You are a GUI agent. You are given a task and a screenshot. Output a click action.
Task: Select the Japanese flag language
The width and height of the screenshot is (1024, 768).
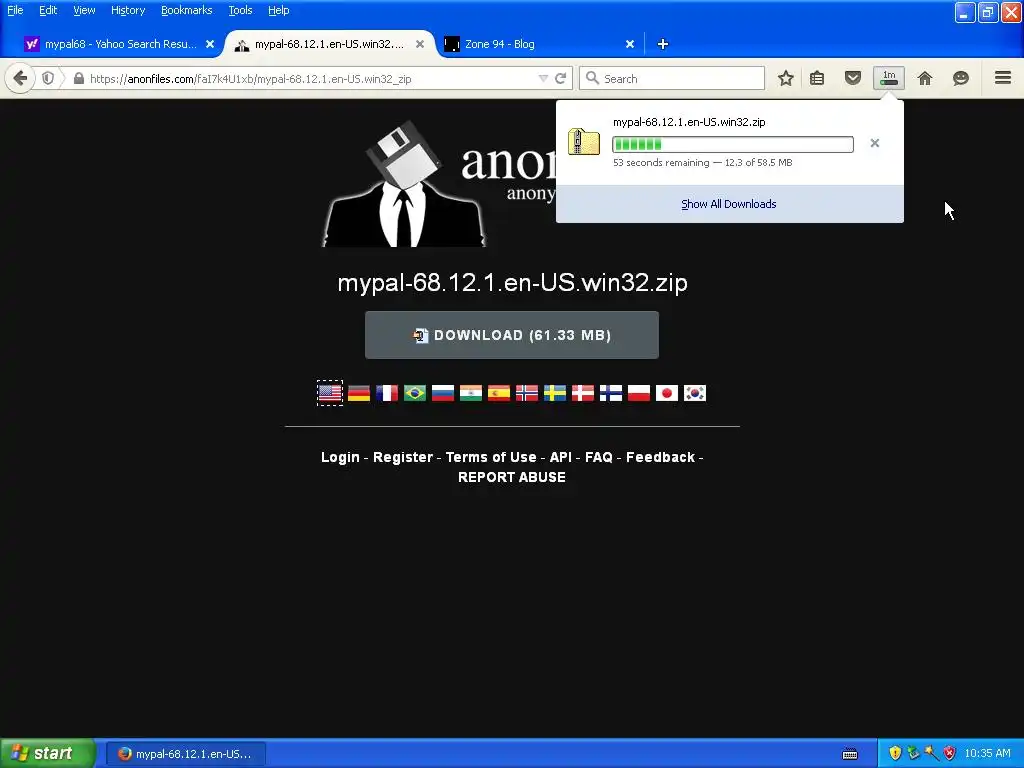click(667, 393)
